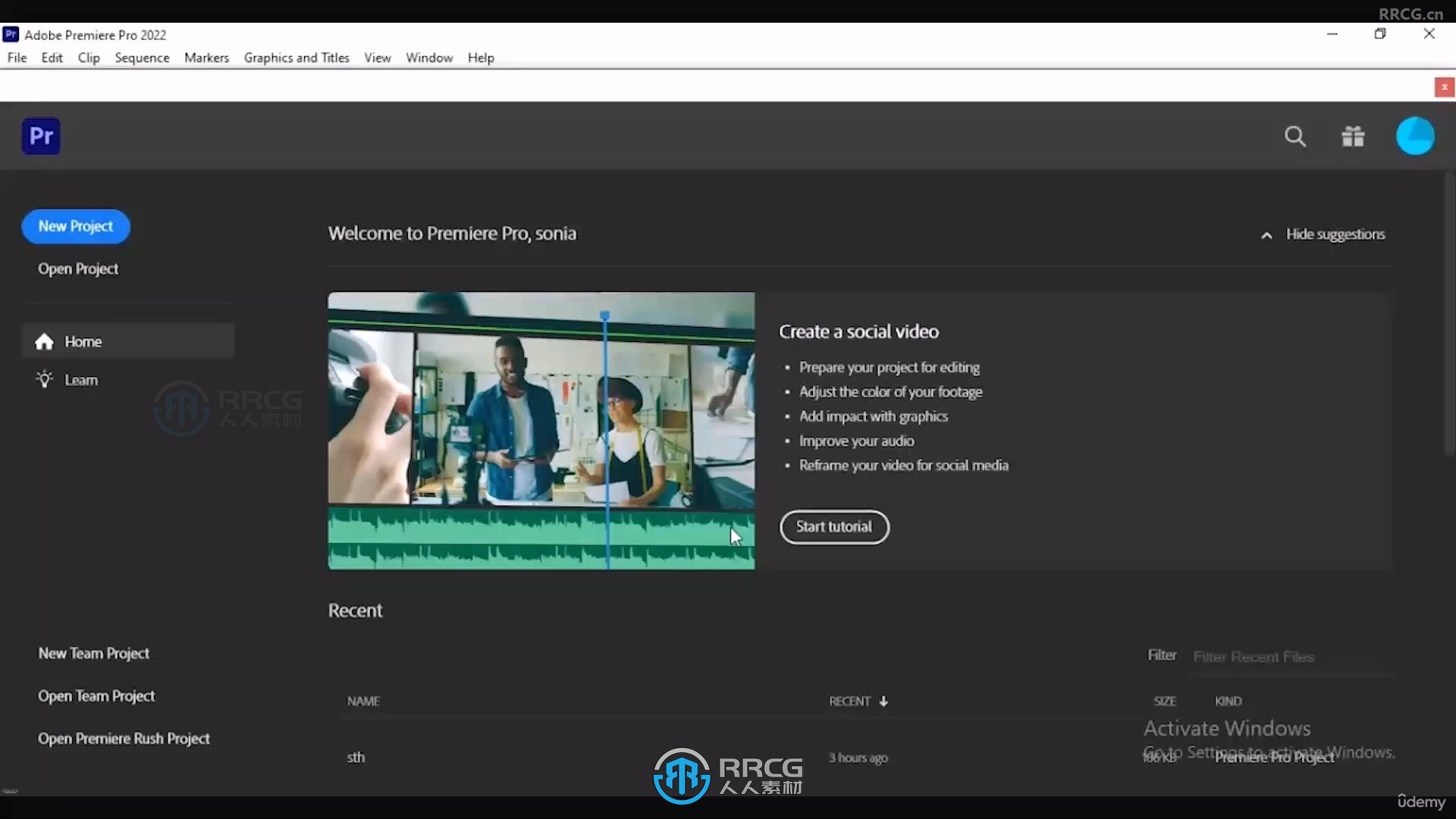Open the Markers menu
The height and width of the screenshot is (819, 1456).
tap(206, 58)
